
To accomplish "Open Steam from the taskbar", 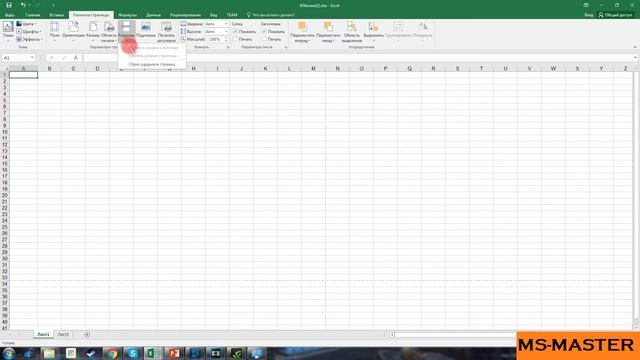I will click(91, 353).
